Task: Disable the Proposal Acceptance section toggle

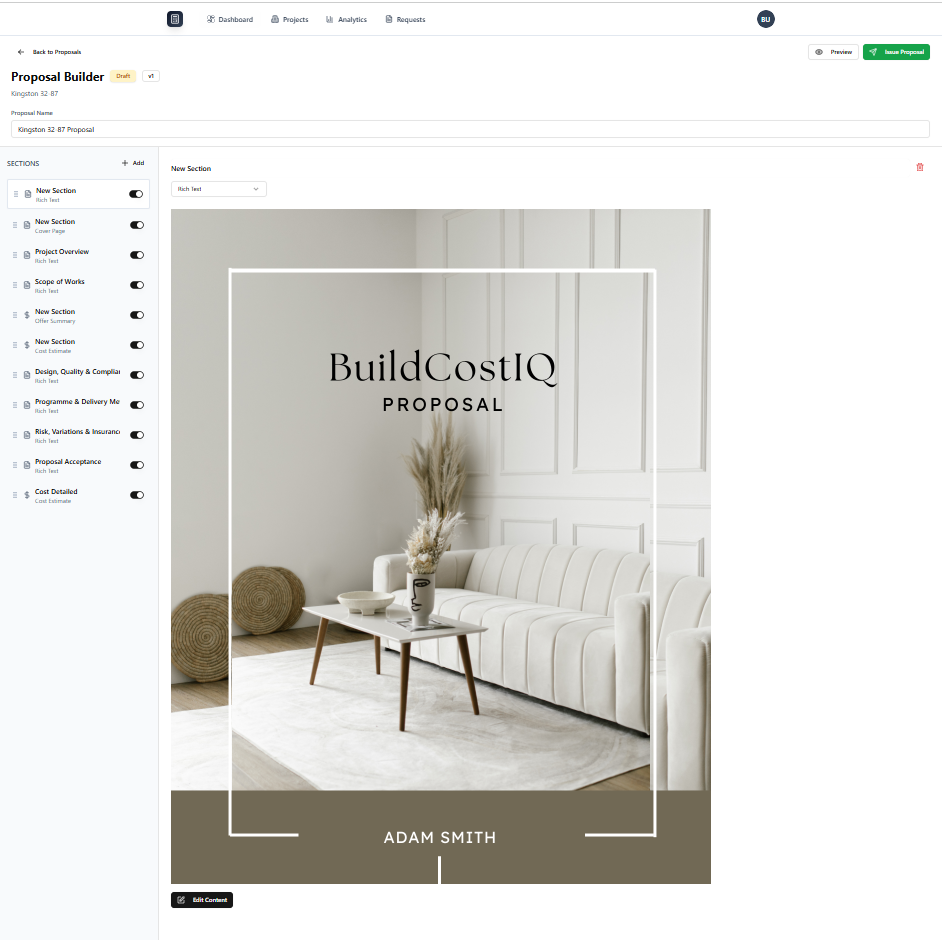Action: pyautogui.click(x=137, y=465)
